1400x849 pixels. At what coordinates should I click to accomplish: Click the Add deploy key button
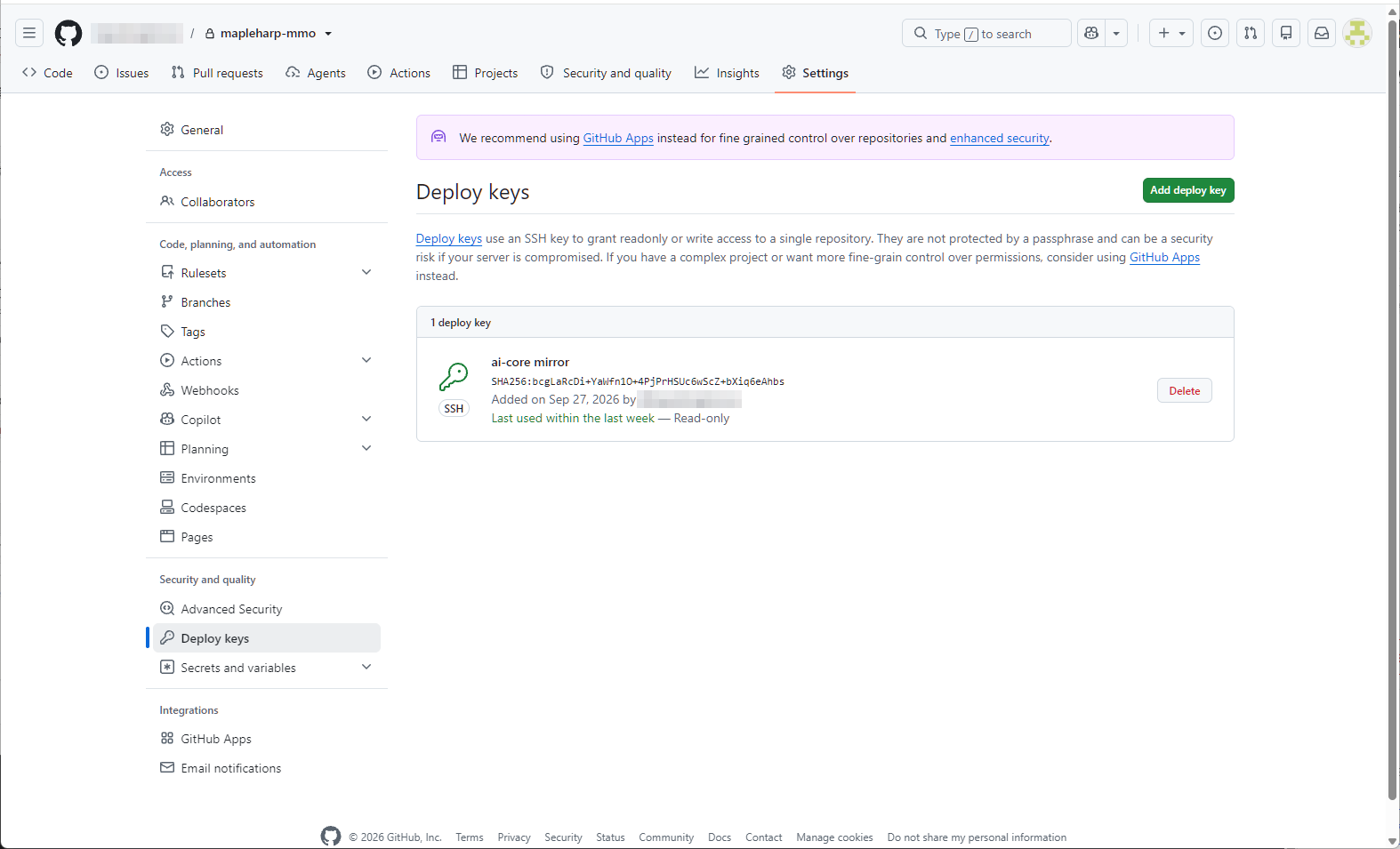(x=1188, y=190)
